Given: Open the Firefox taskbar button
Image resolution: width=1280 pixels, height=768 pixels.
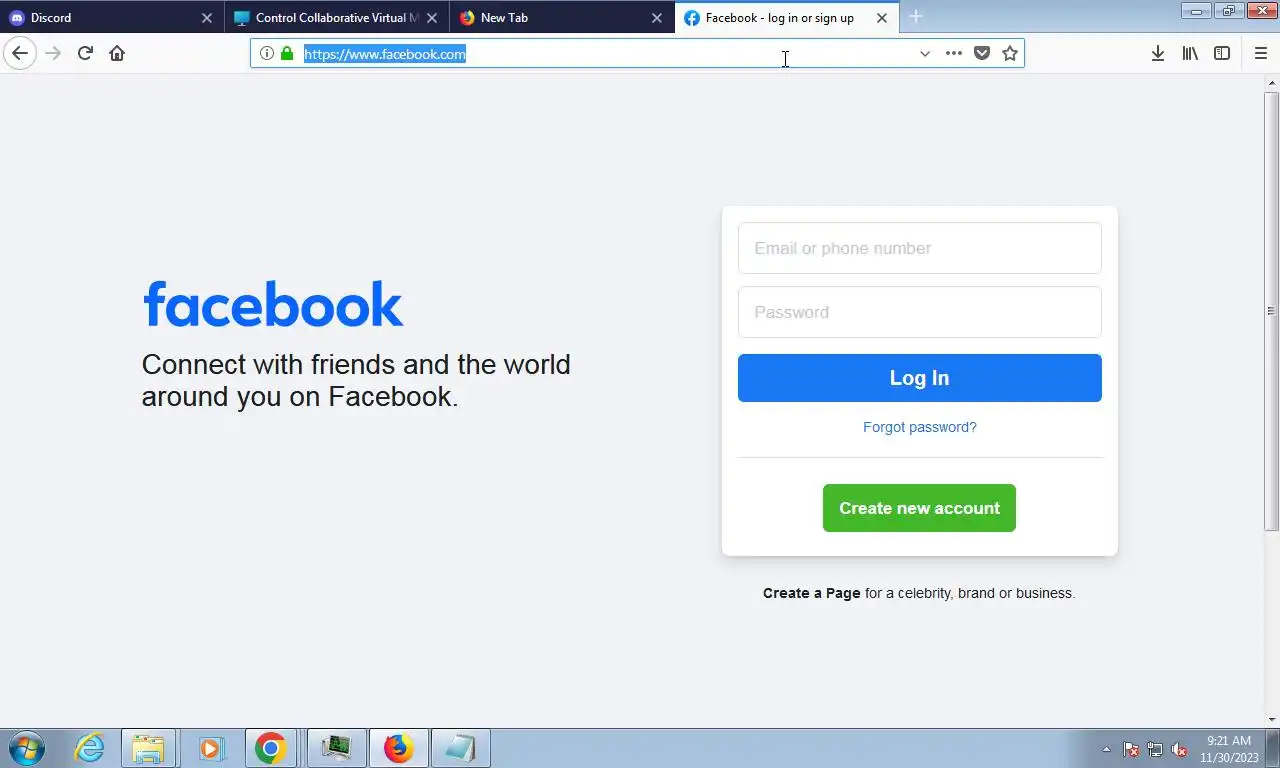Looking at the screenshot, I should pyautogui.click(x=398, y=748).
